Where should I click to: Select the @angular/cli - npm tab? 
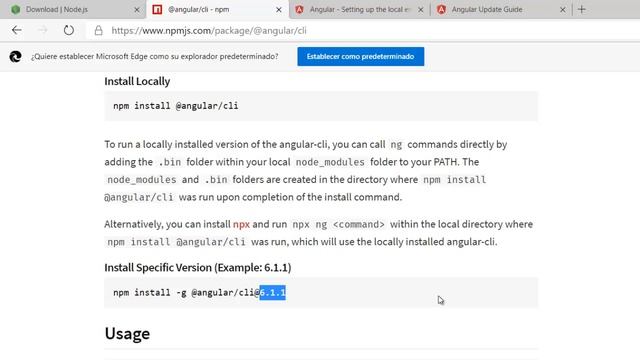pyautogui.click(x=218, y=9)
